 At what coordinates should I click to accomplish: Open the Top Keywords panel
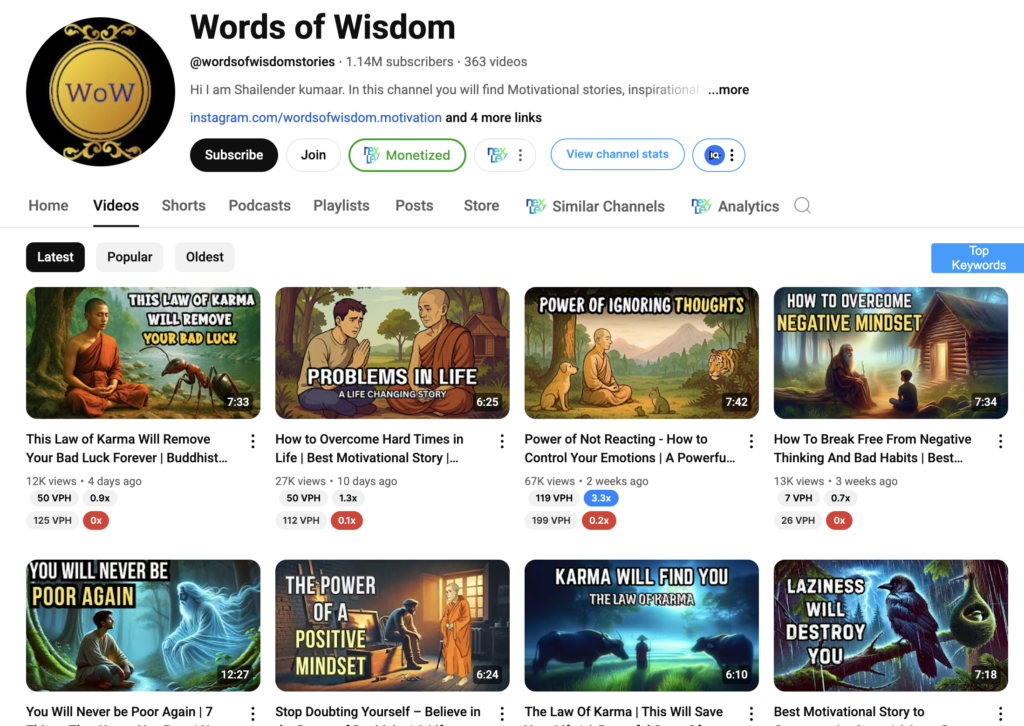978,258
